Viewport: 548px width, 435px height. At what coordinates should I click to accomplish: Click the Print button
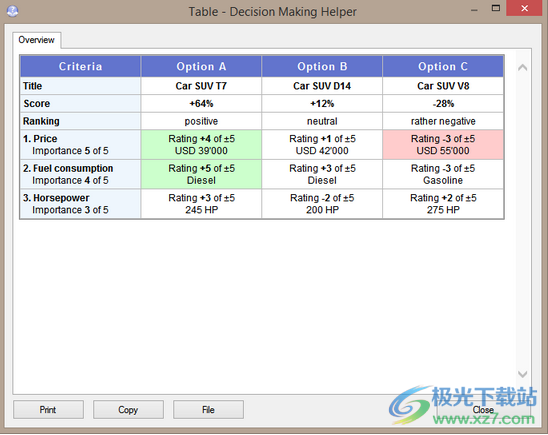pyautogui.click(x=48, y=409)
